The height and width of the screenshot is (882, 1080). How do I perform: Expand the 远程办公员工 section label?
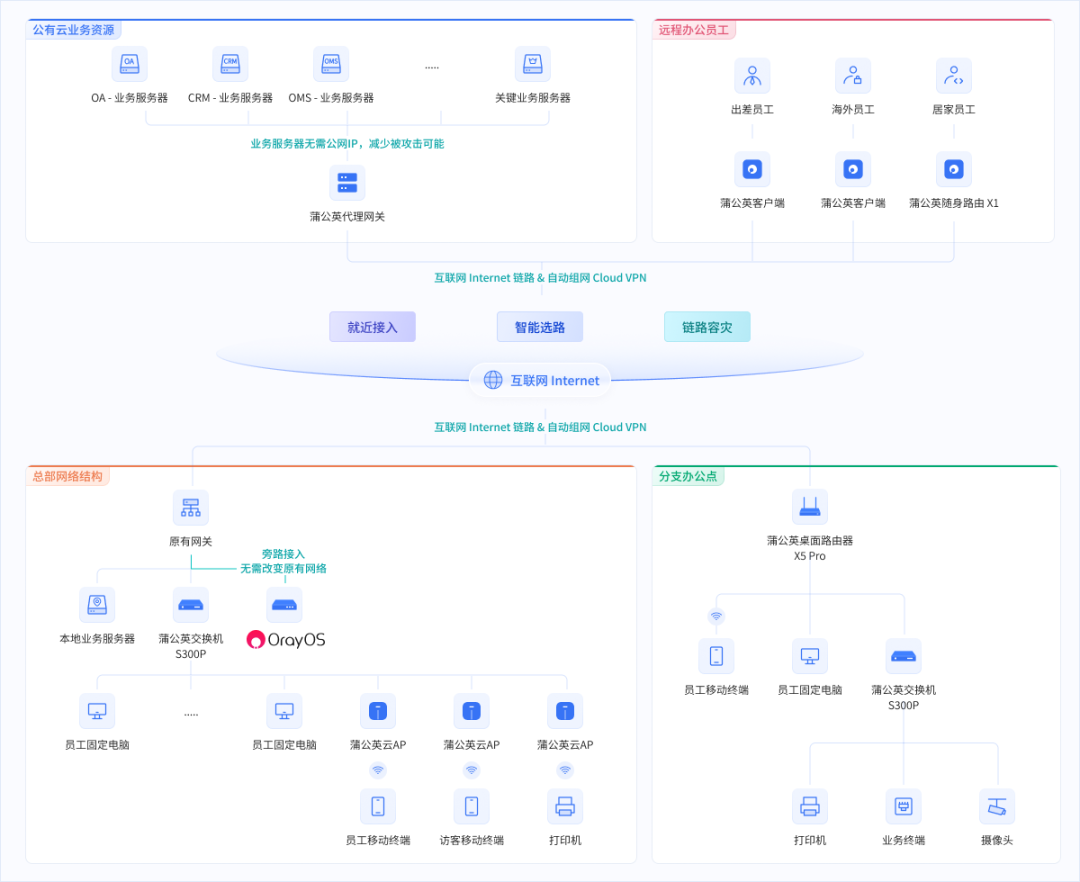click(x=693, y=29)
